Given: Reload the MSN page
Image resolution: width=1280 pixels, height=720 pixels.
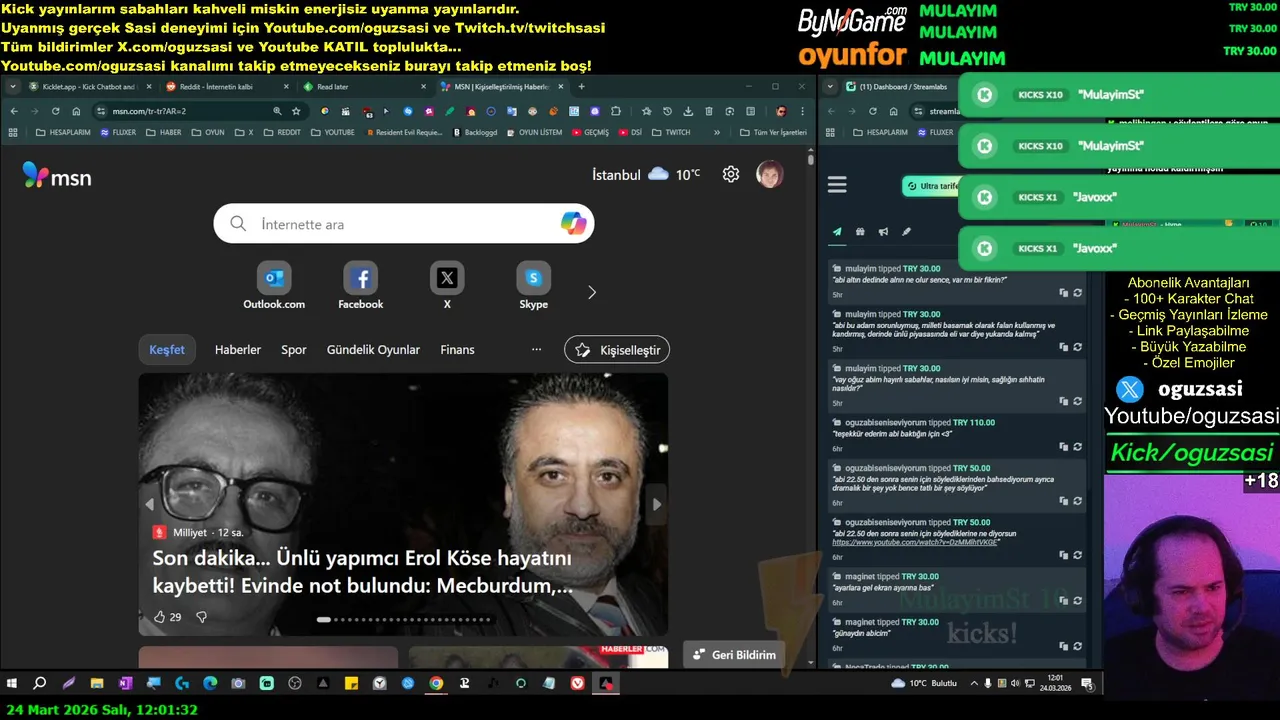Looking at the screenshot, I should (55, 111).
